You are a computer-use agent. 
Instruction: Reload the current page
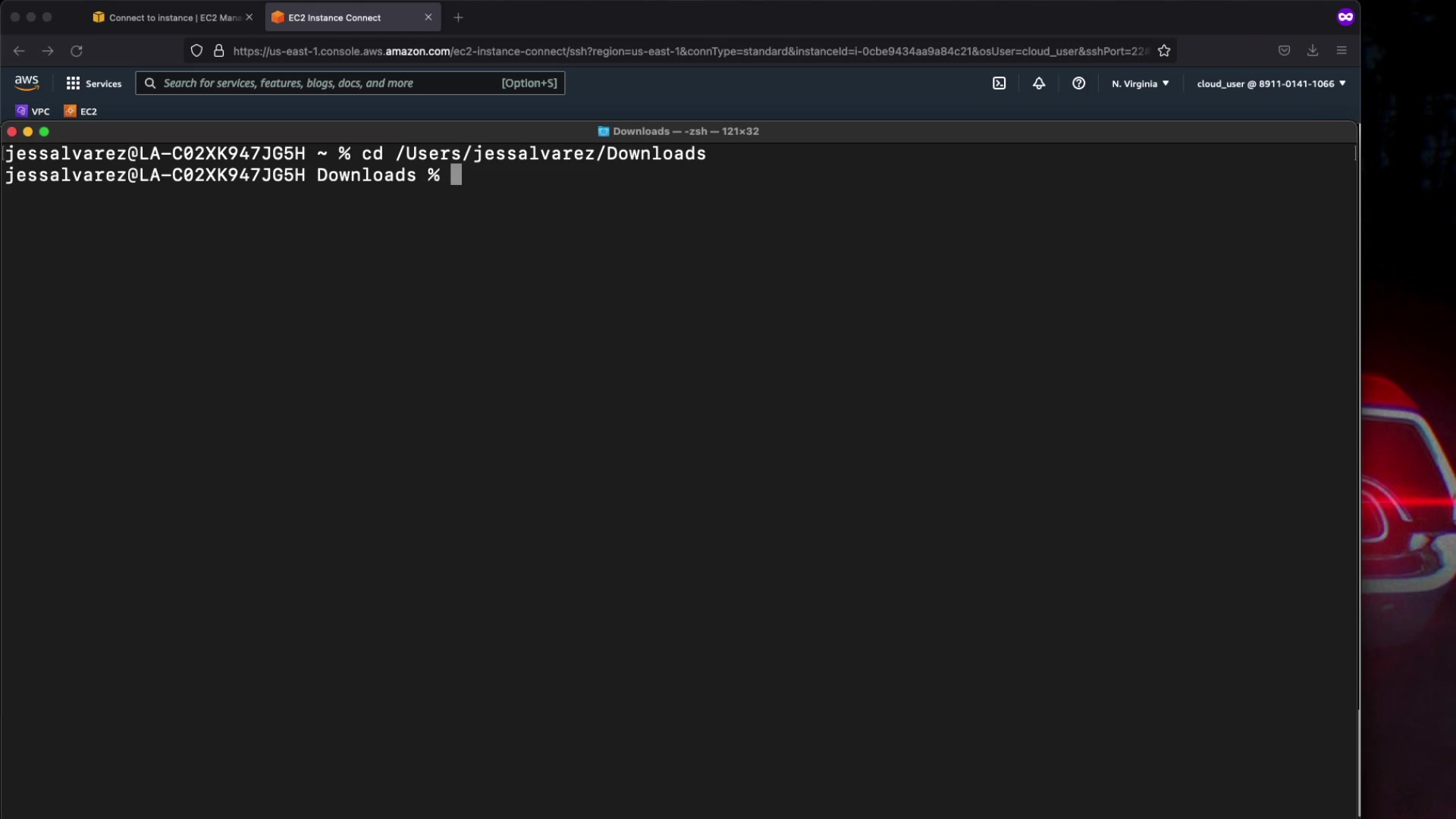click(x=77, y=51)
